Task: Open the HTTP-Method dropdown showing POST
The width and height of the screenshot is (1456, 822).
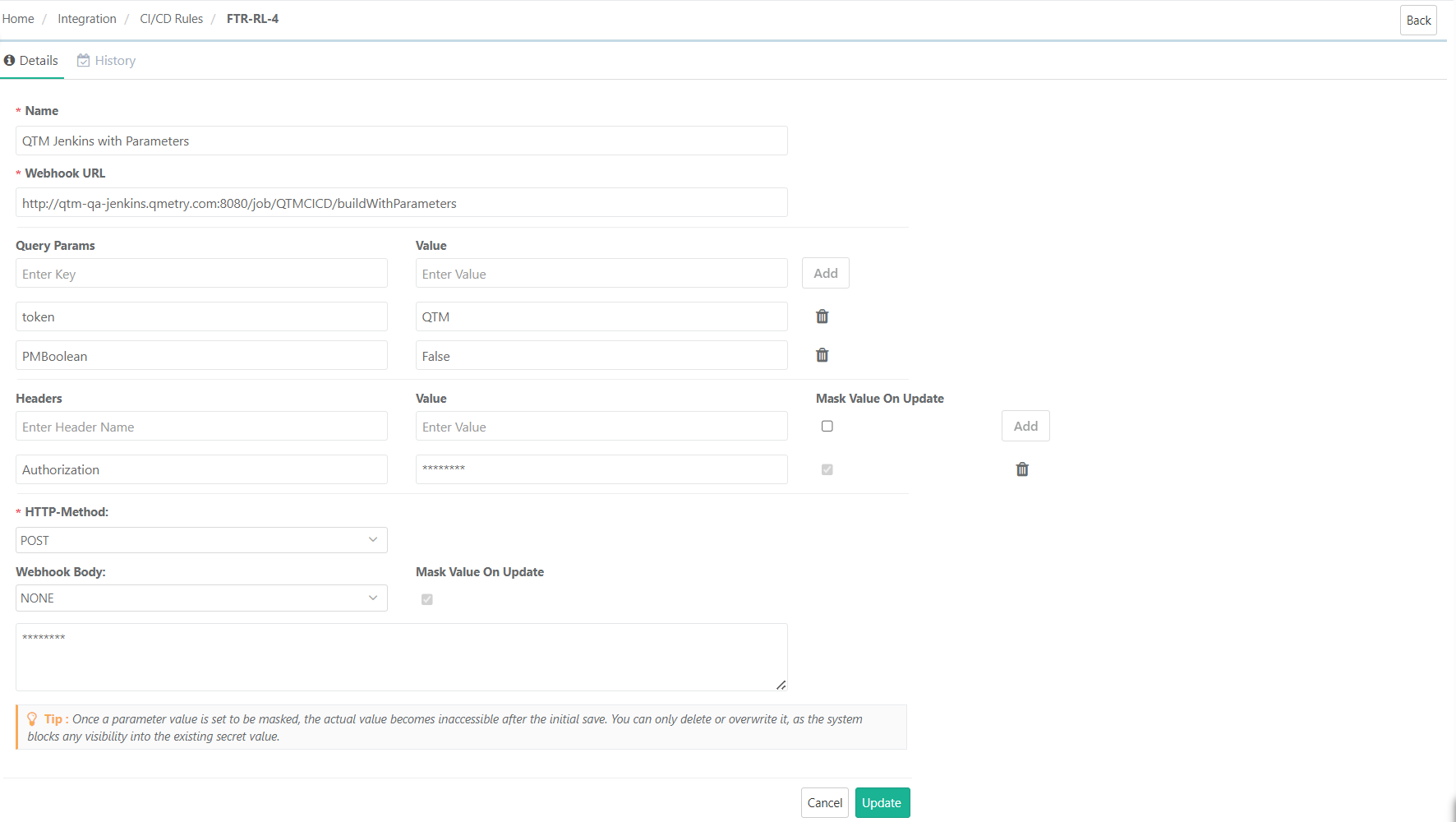Action: [201, 540]
